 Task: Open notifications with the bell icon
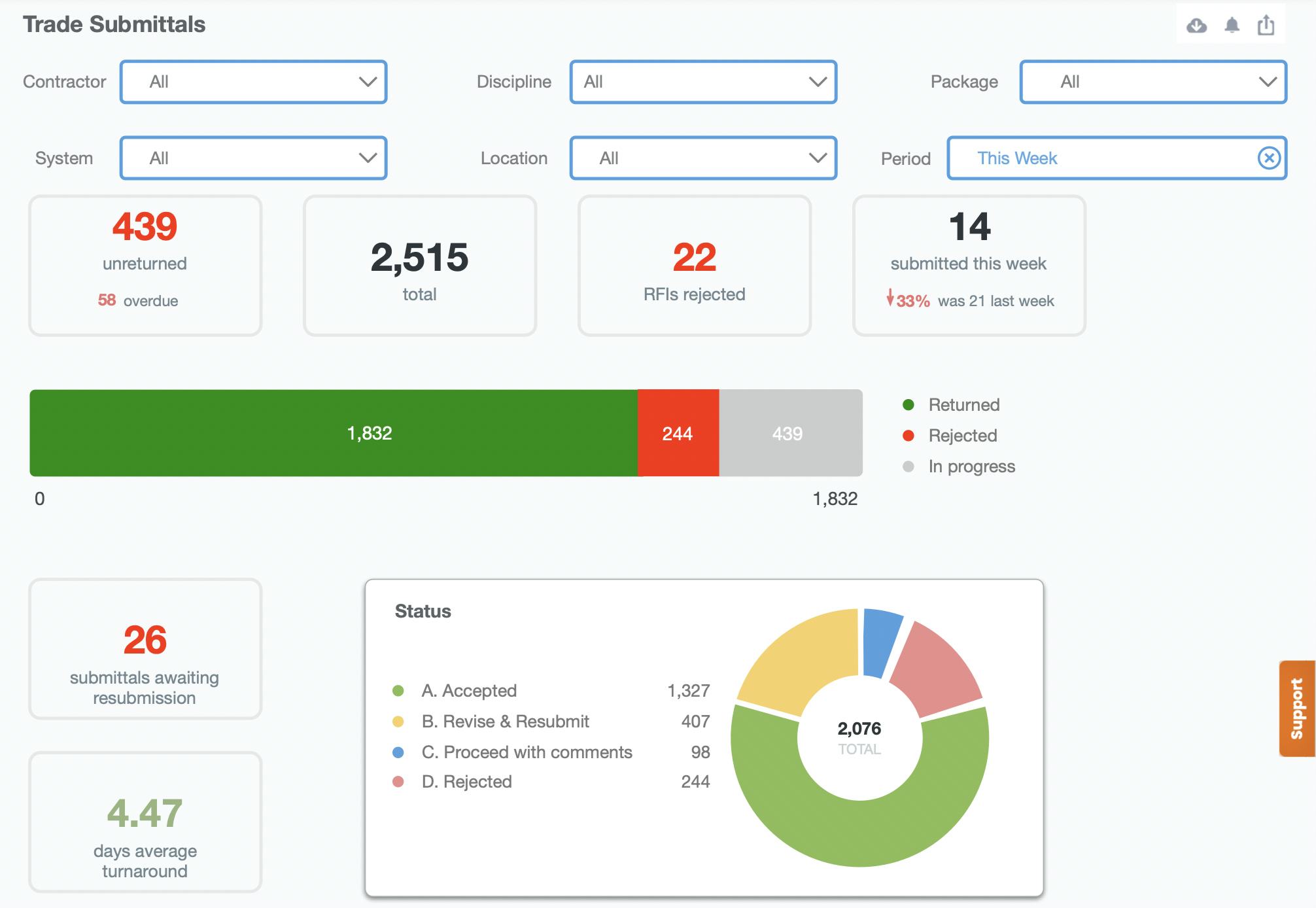tap(1234, 26)
